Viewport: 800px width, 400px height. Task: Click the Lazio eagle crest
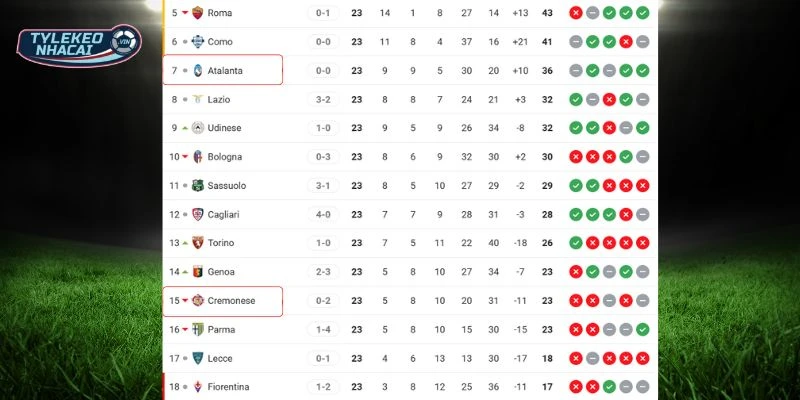(x=198, y=100)
